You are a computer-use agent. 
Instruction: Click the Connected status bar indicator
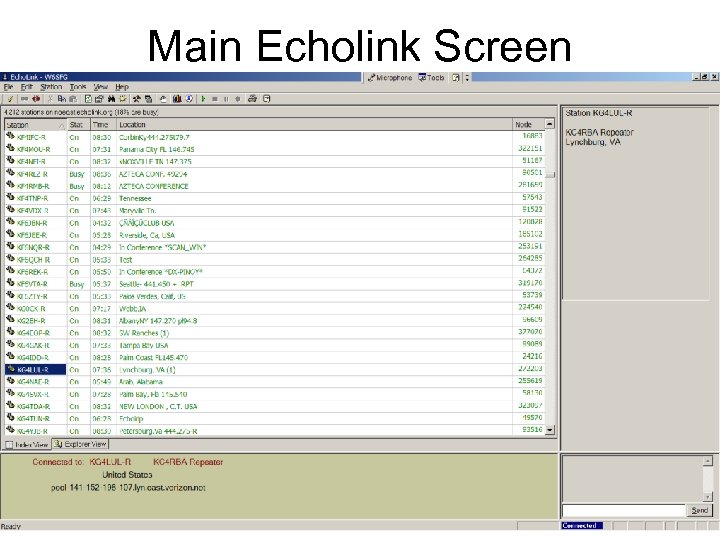[x=582, y=526]
